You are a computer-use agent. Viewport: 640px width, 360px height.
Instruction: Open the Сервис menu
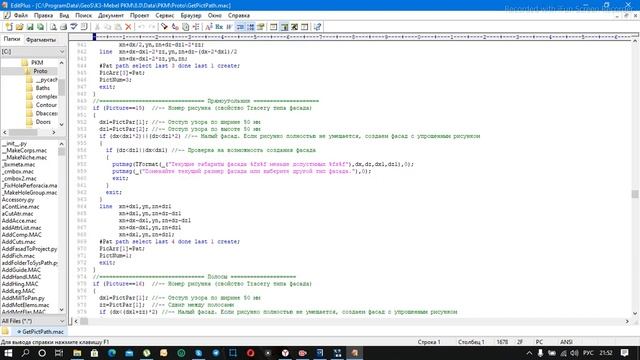[x=165, y=16]
